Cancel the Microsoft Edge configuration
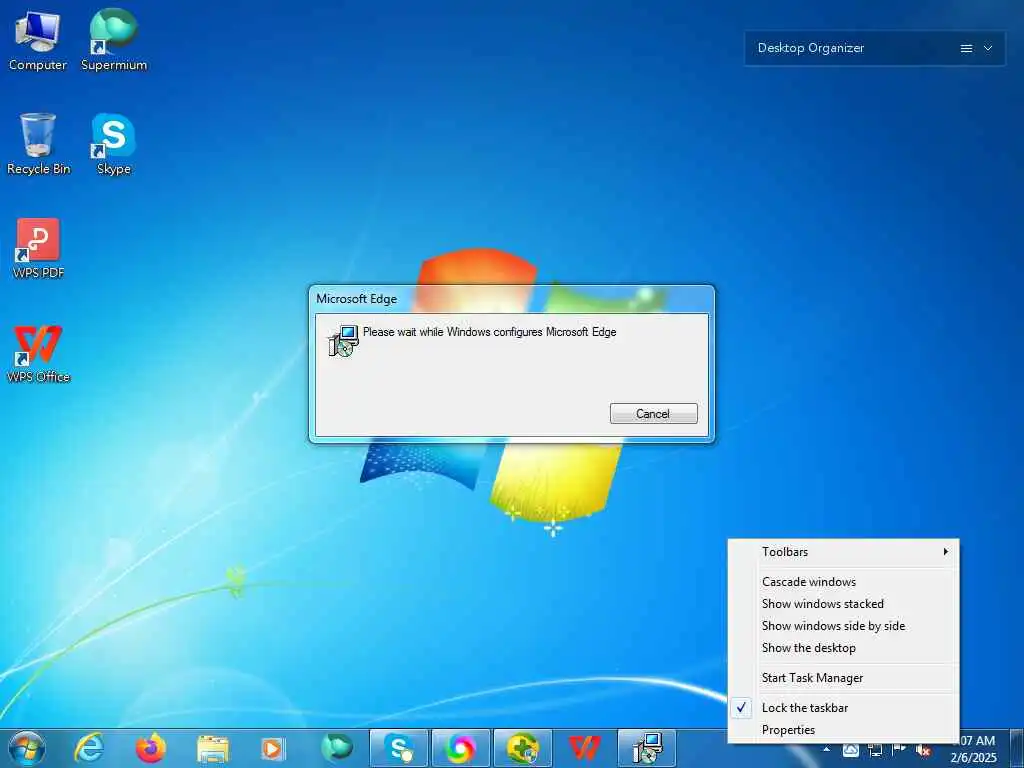Screen dimensions: 1024x768 654,413
